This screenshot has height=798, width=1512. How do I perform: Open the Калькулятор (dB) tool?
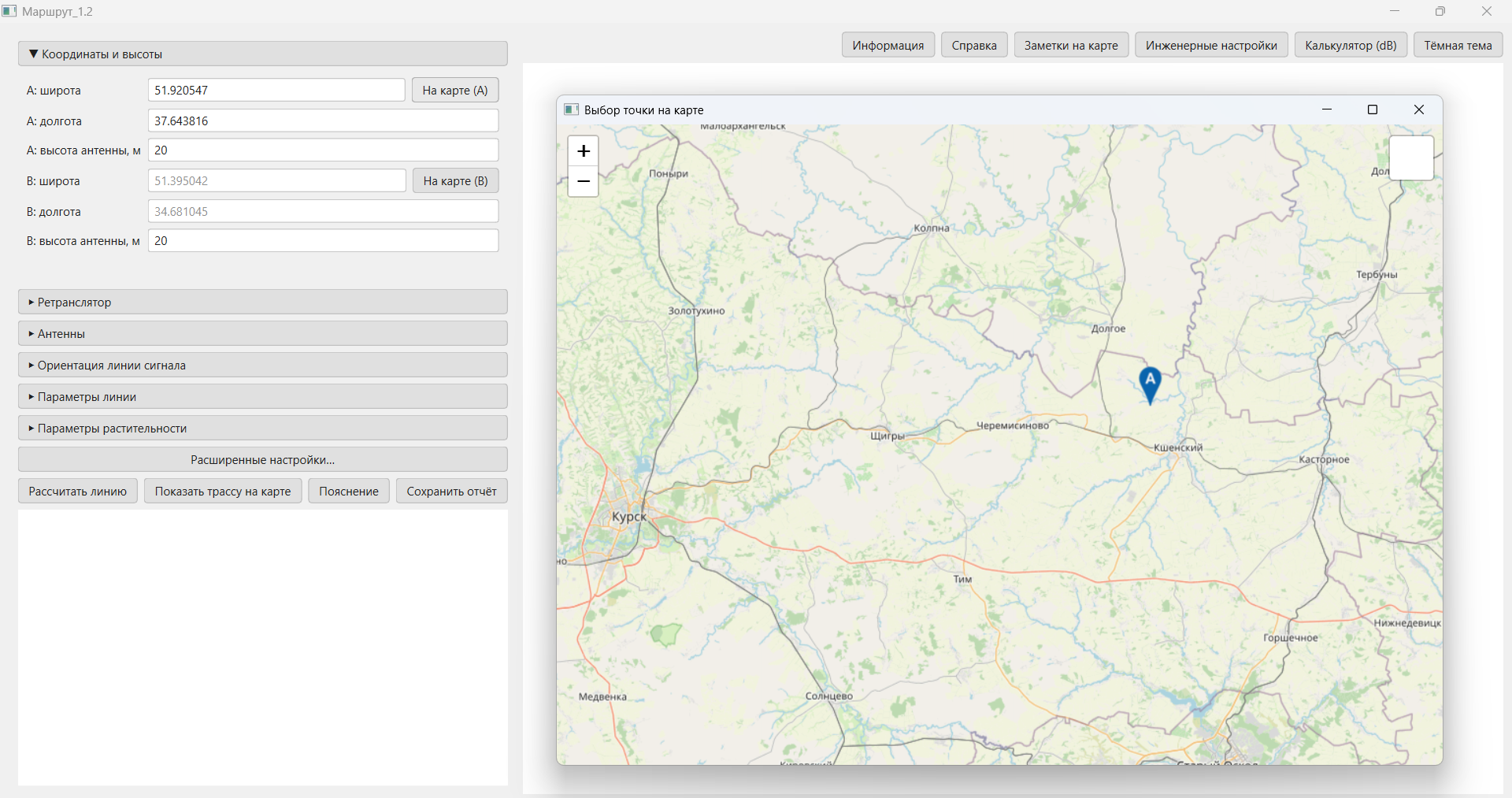[x=1350, y=46]
